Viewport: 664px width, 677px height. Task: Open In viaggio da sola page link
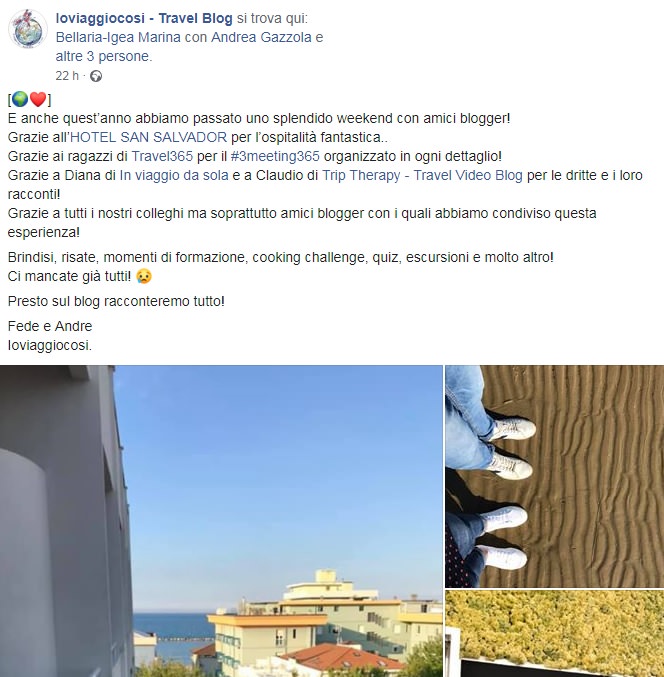click(174, 175)
